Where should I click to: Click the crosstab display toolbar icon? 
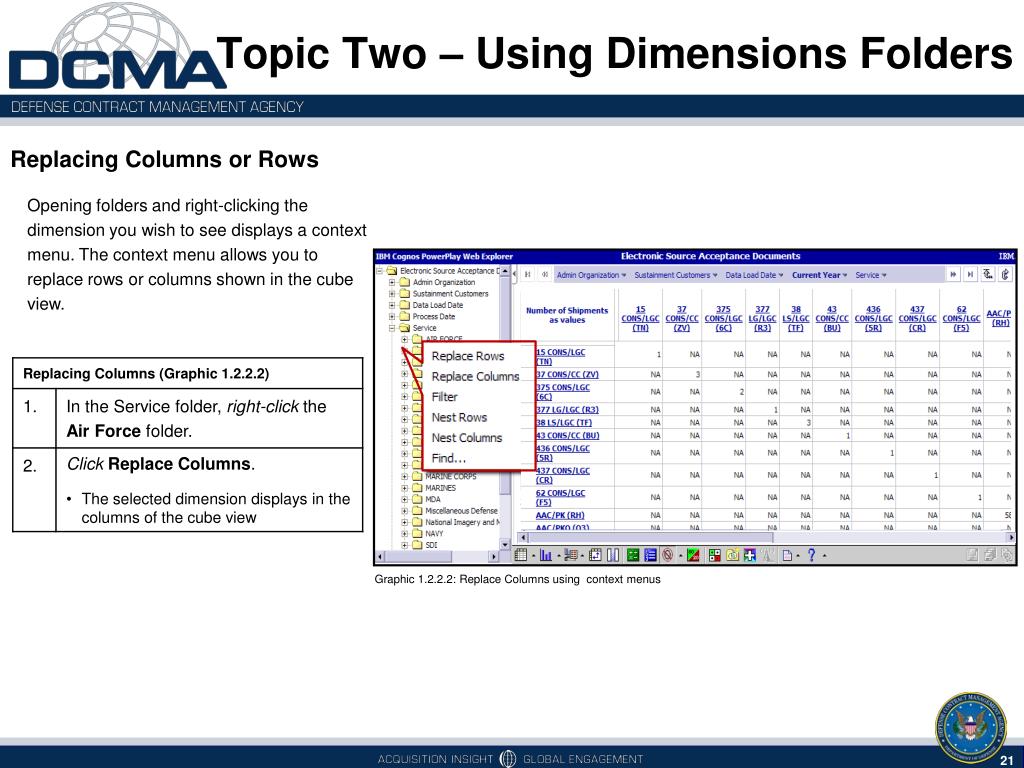[x=520, y=555]
